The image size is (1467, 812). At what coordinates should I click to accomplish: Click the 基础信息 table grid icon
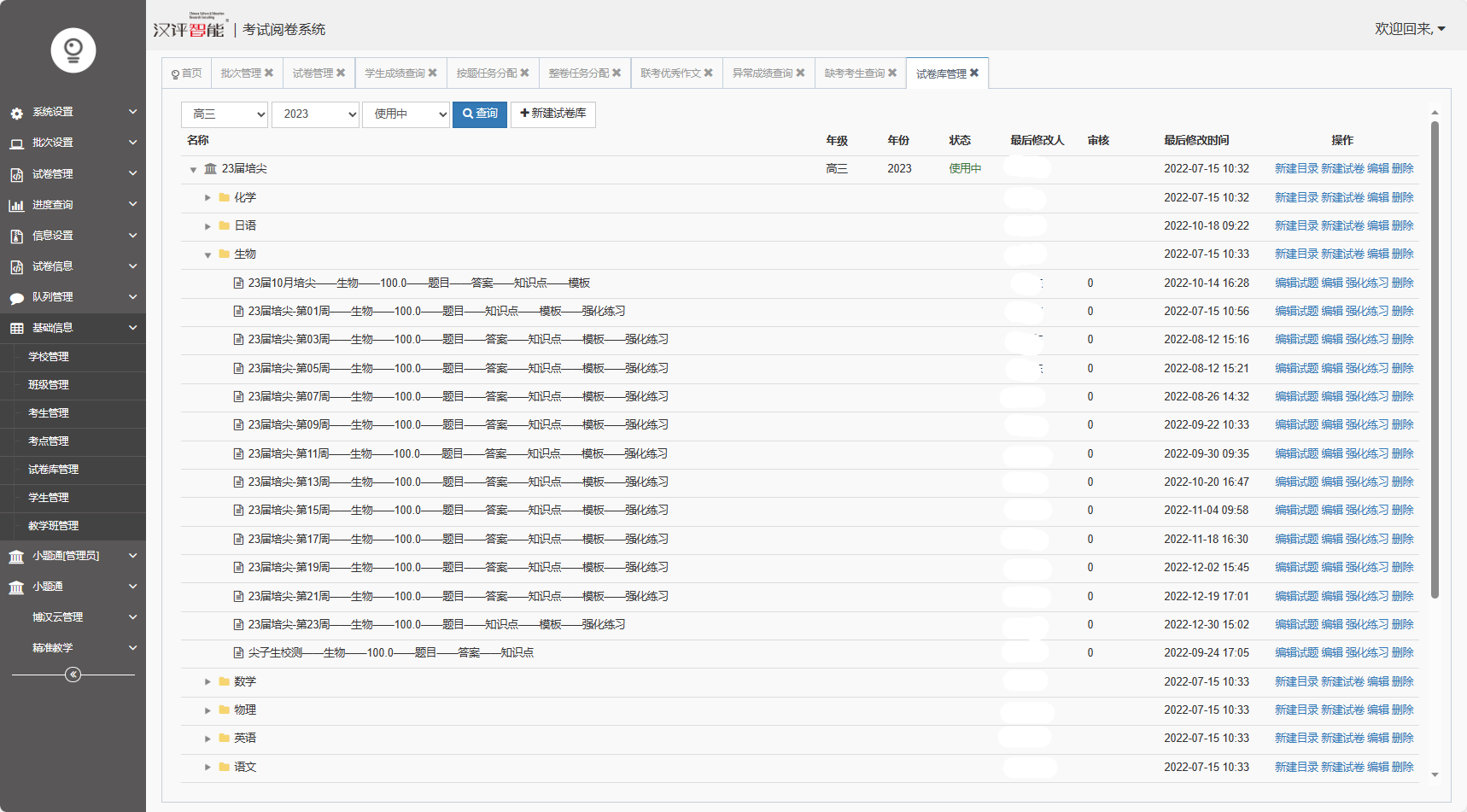[x=16, y=329]
